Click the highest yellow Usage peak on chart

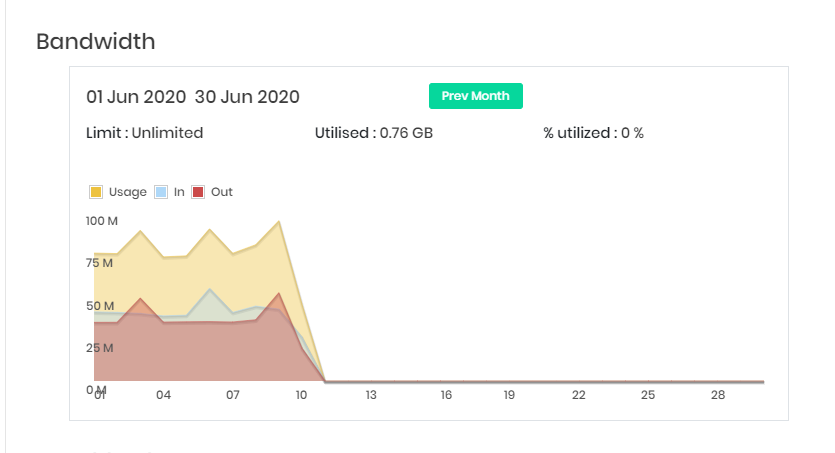279,222
